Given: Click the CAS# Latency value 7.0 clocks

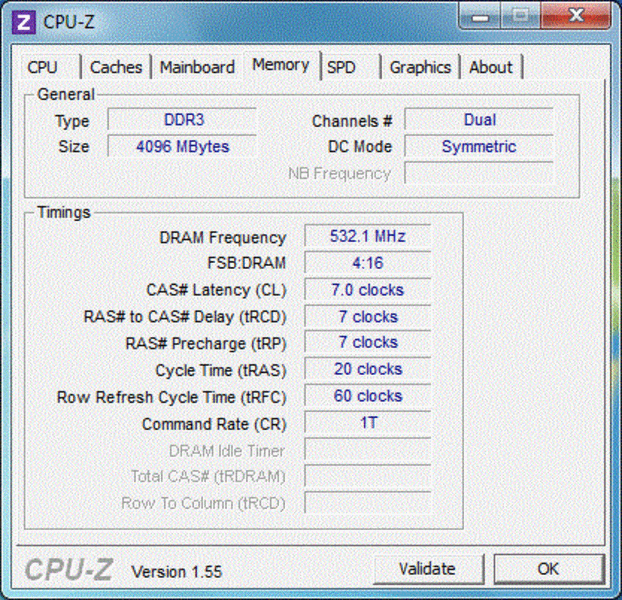Looking at the screenshot, I should tap(368, 290).
